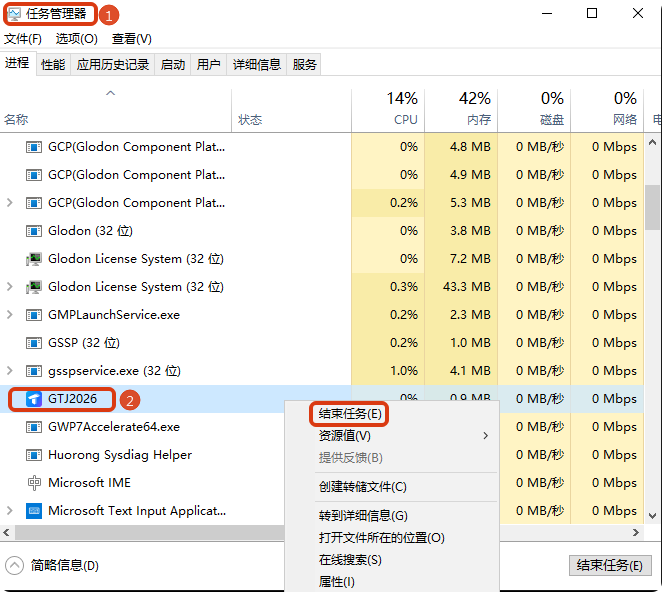
Task: Click the vertical scrollbar up arrow
Action: point(652,142)
